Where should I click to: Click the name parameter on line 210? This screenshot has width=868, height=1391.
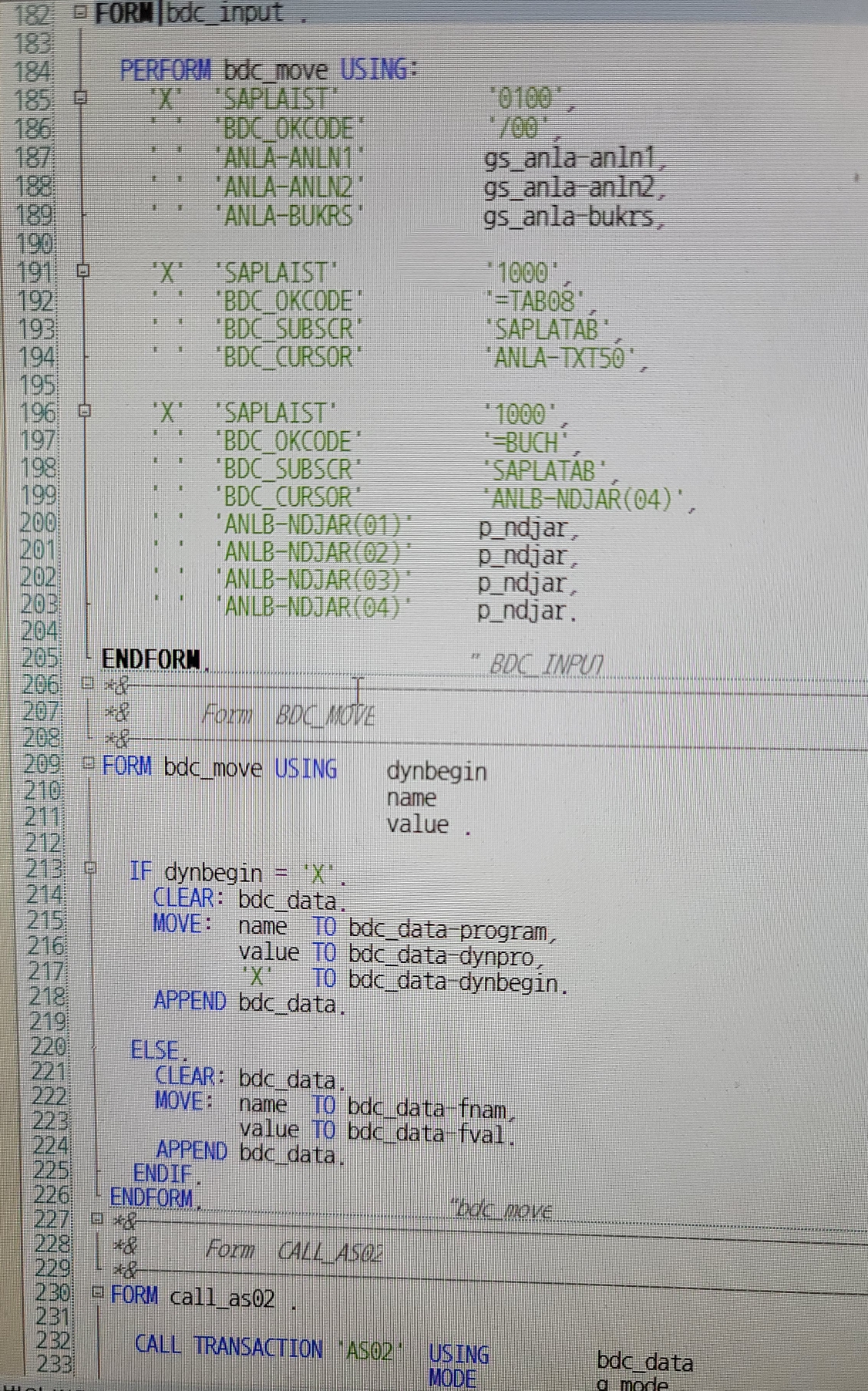click(x=411, y=797)
